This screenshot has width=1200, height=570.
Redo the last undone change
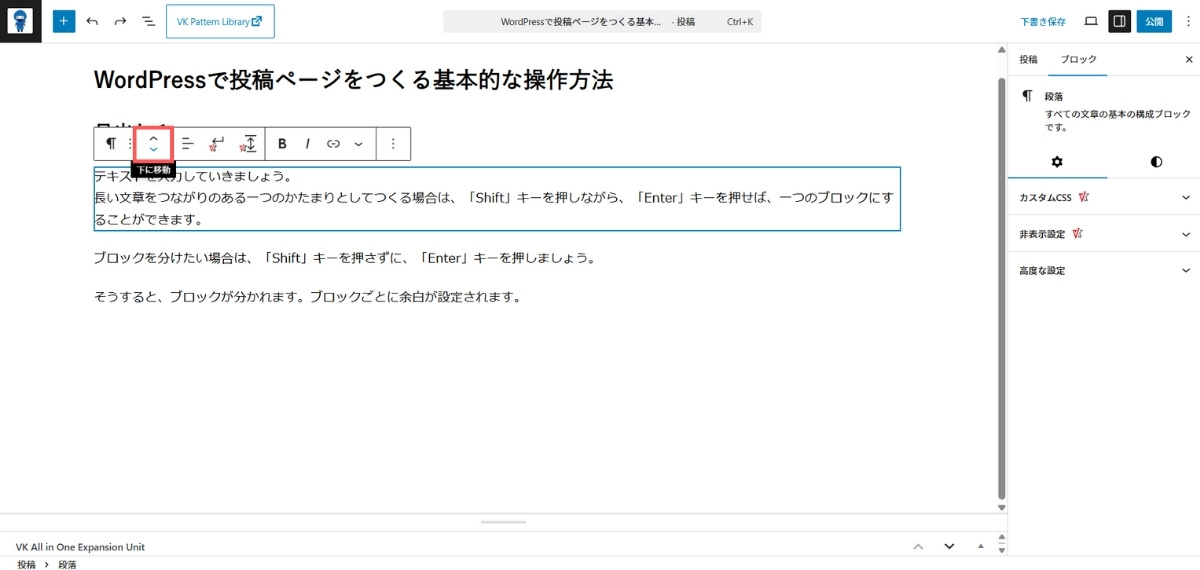(x=120, y=21)
